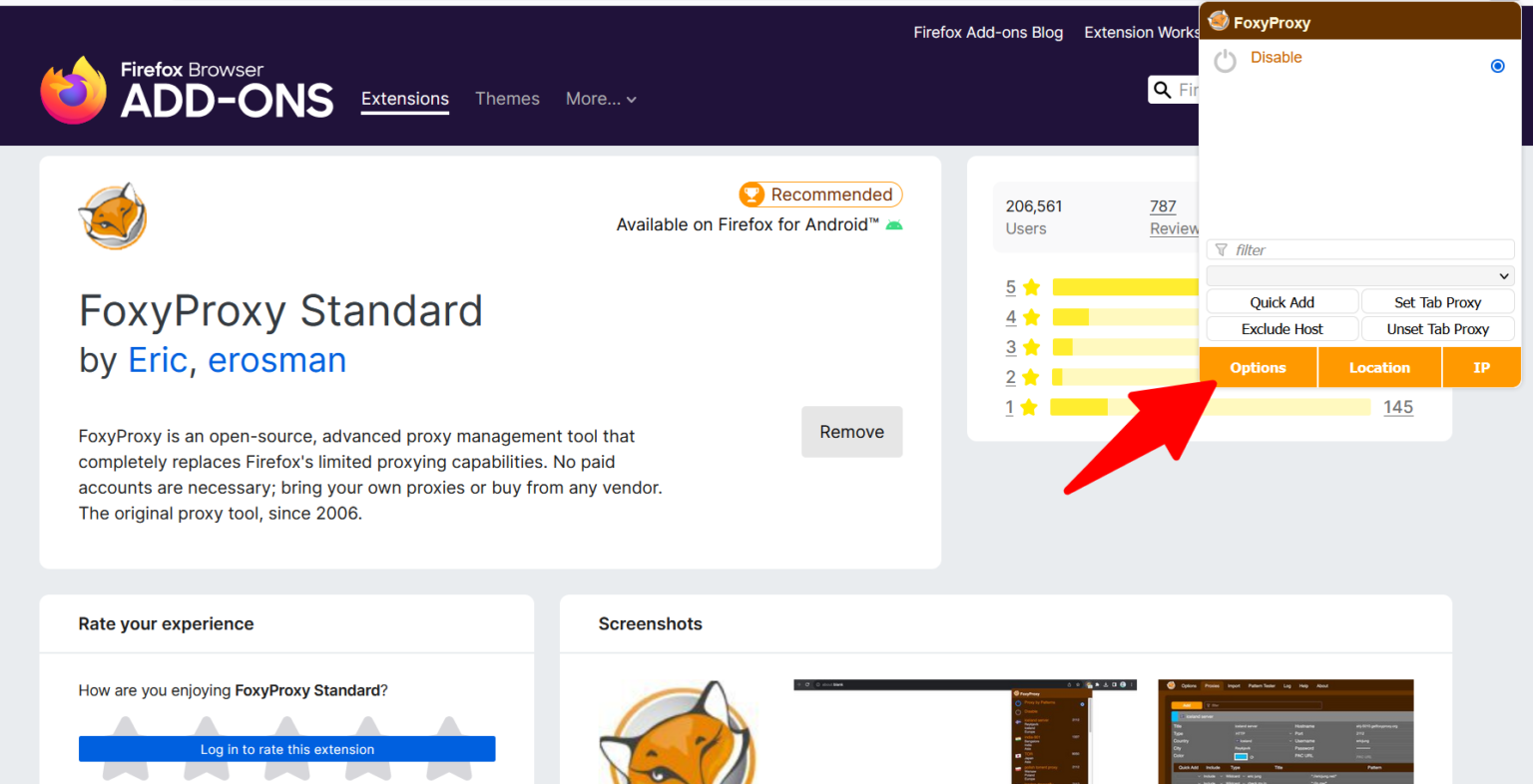This screenshot has width=1533, height=784.
Task: Click the Firefox logo icon
Action: click(x=73, y=90)
